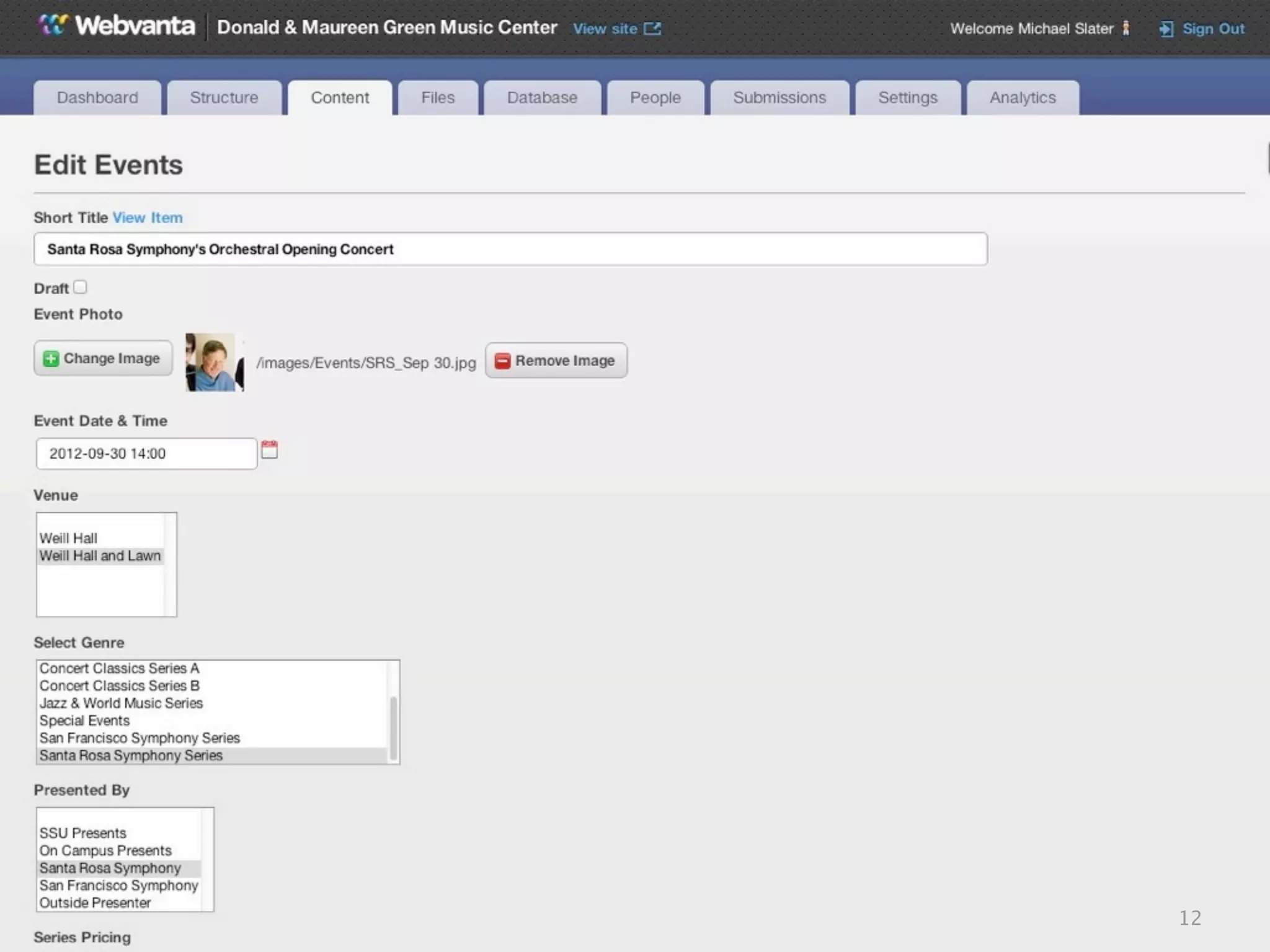Click the View site link

pyautogui.click(x=605, y=29)
